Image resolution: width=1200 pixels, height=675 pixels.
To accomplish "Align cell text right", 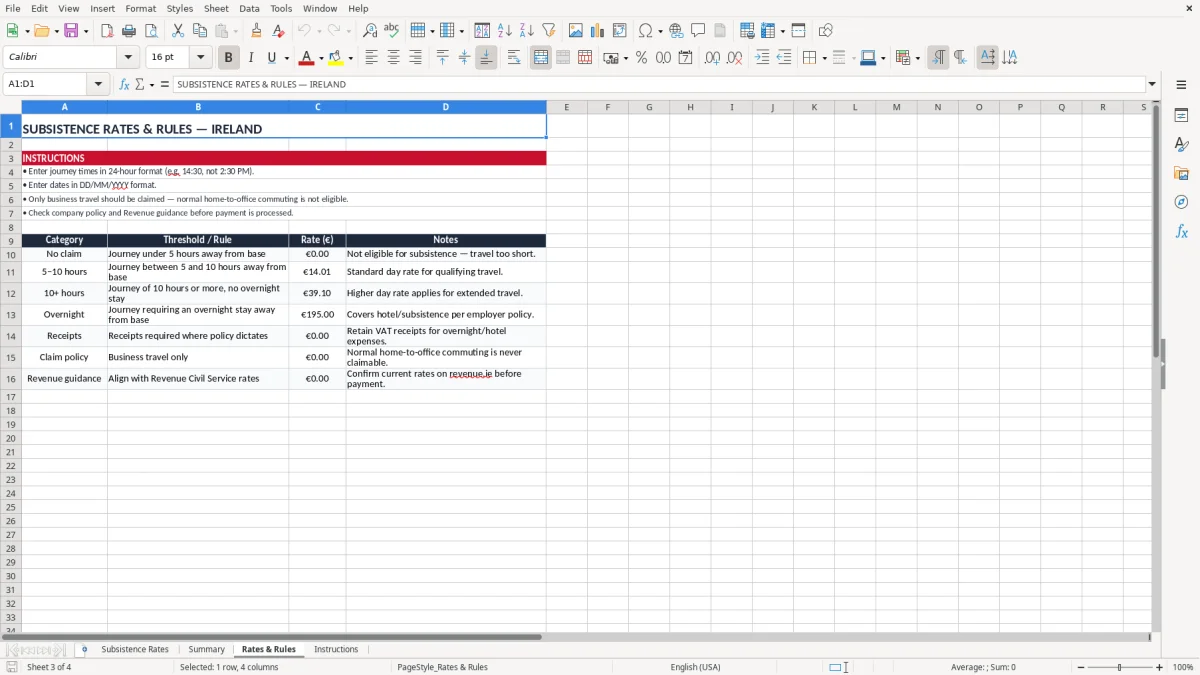I will [415, 58].
